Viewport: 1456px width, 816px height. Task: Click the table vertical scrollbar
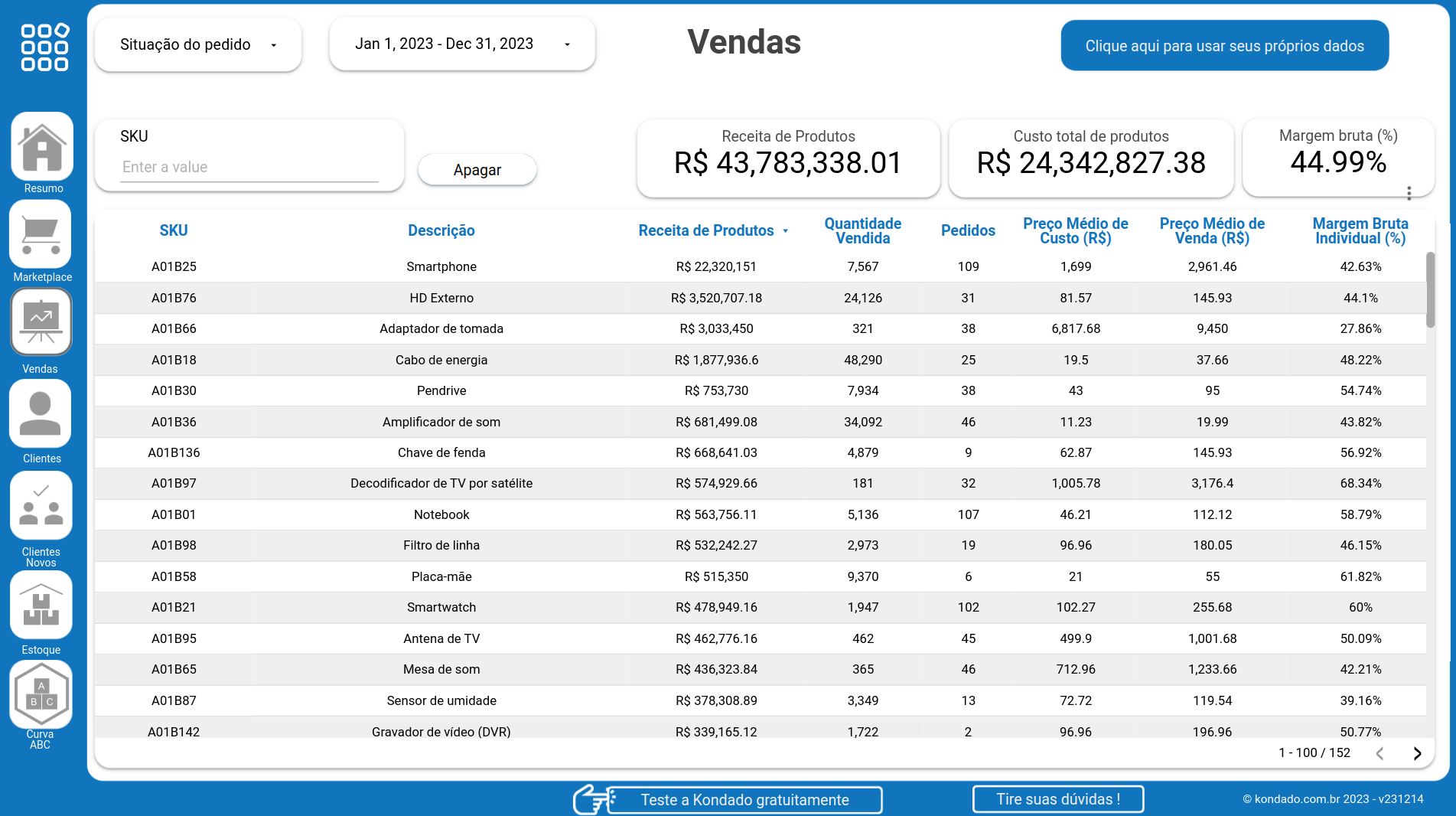(x=1430, y=291)
